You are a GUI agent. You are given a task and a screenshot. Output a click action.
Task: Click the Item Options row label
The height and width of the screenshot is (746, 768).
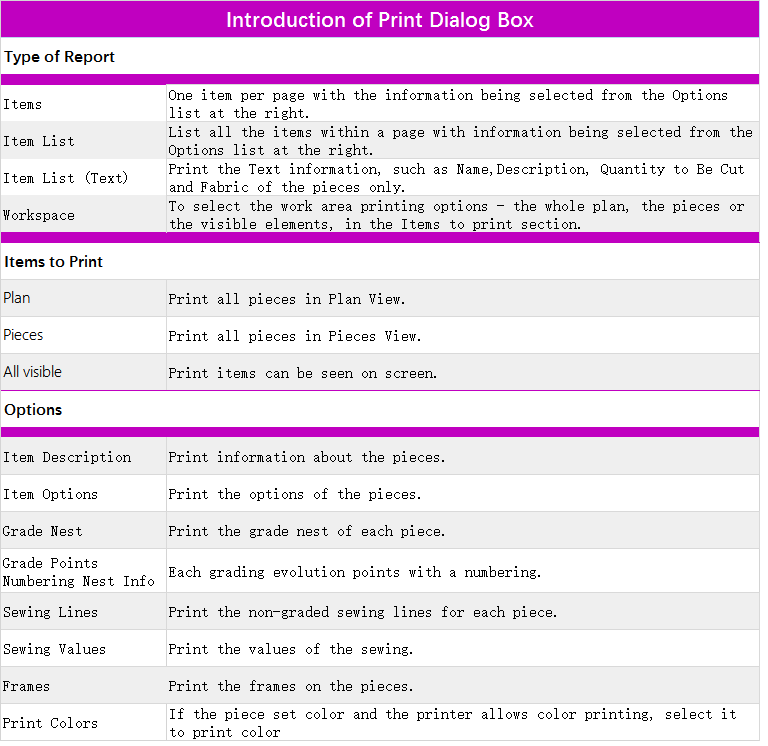(x=50, y=494)
